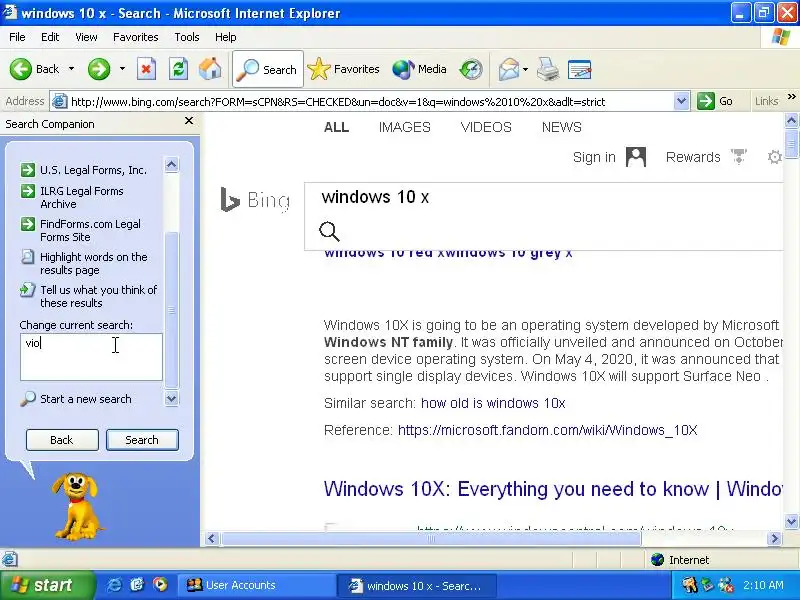Click windows 10 x taskbar button
Viewport: 800px width, 600px height.
tap(417, 585)
